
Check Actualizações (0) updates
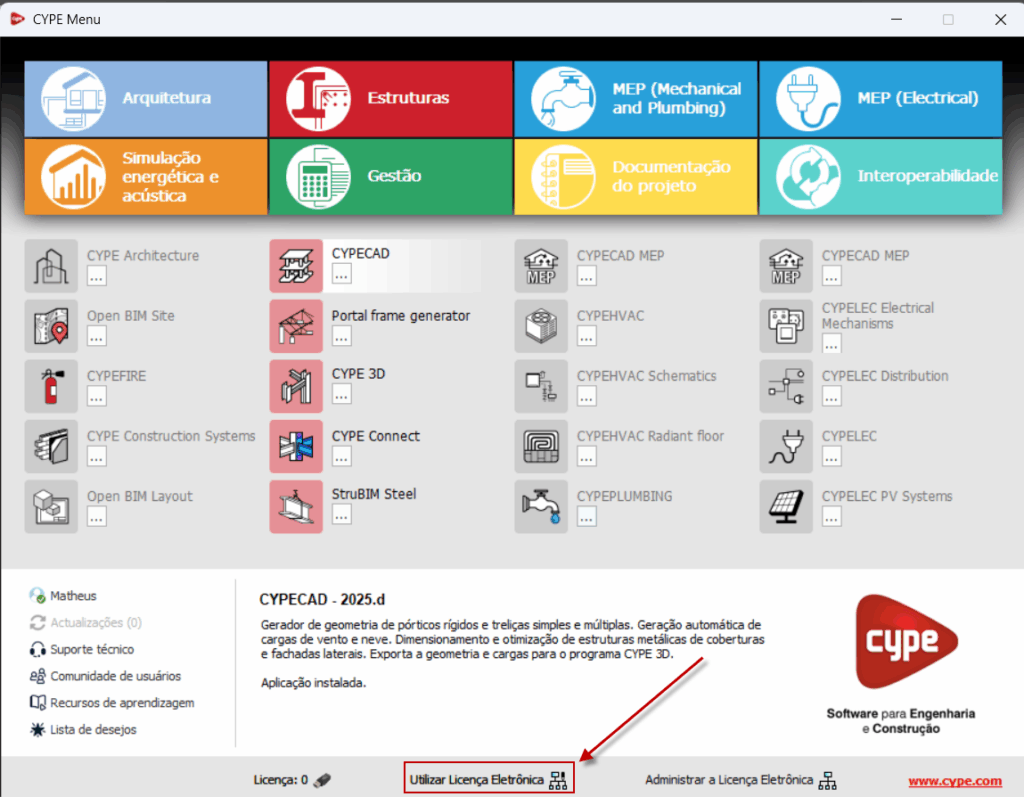point(86,623)
